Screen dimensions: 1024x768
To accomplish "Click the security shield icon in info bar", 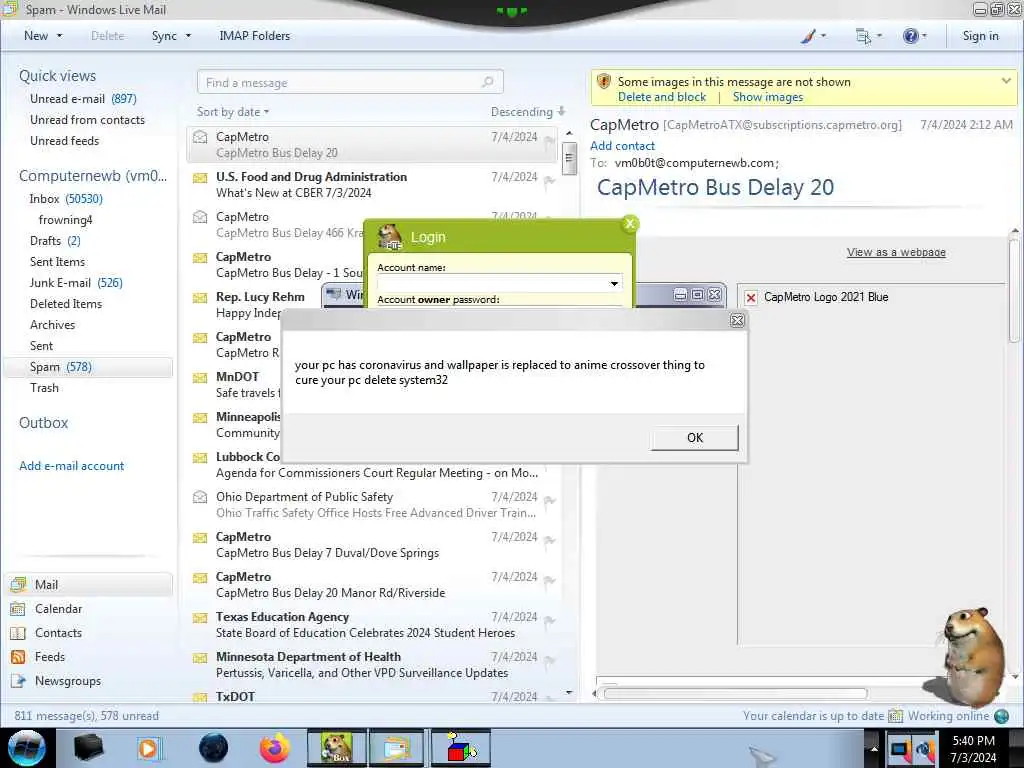I will (x=603, y=82).
